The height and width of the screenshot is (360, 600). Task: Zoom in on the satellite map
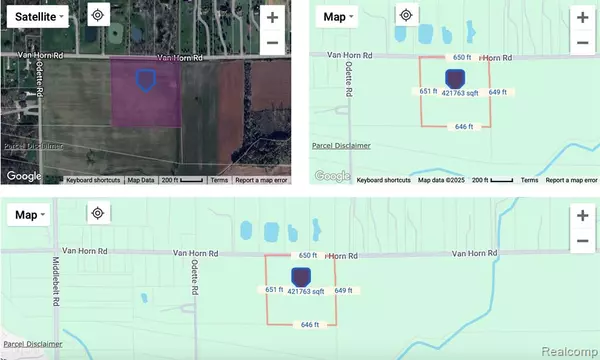(x=272, y=17)
